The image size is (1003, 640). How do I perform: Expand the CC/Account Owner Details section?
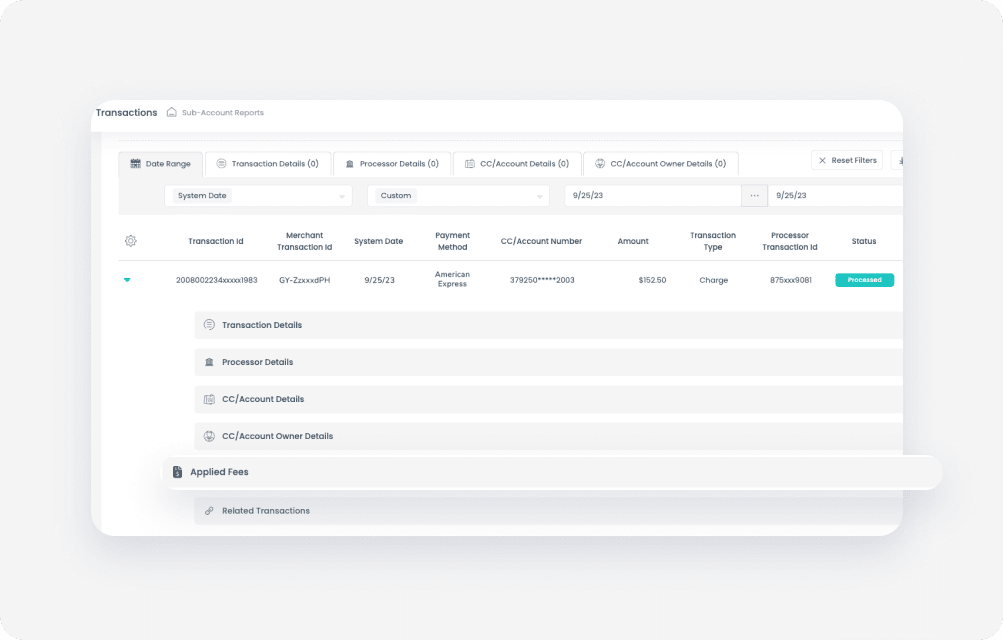point(548,436)
